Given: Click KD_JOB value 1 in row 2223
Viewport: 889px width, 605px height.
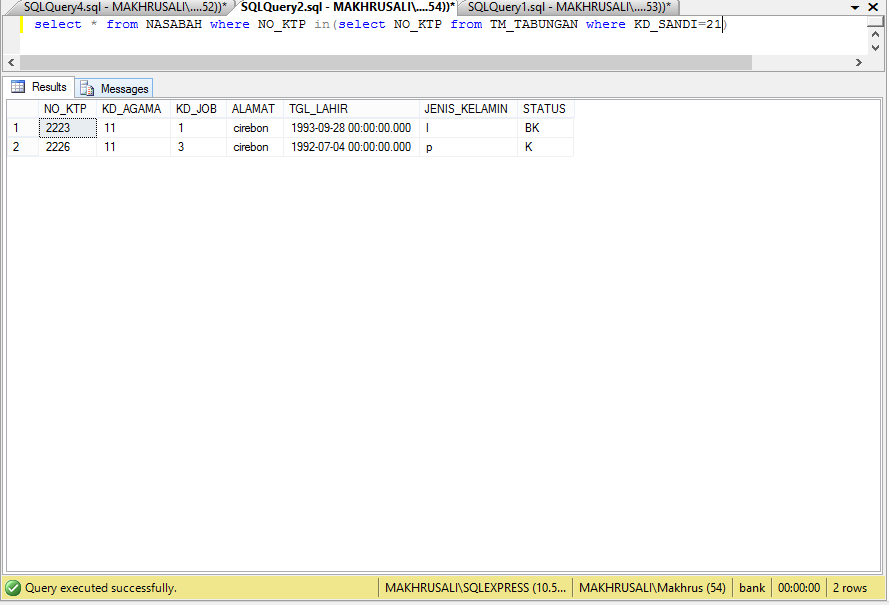Looking at the screenshot, I should 198,128.
